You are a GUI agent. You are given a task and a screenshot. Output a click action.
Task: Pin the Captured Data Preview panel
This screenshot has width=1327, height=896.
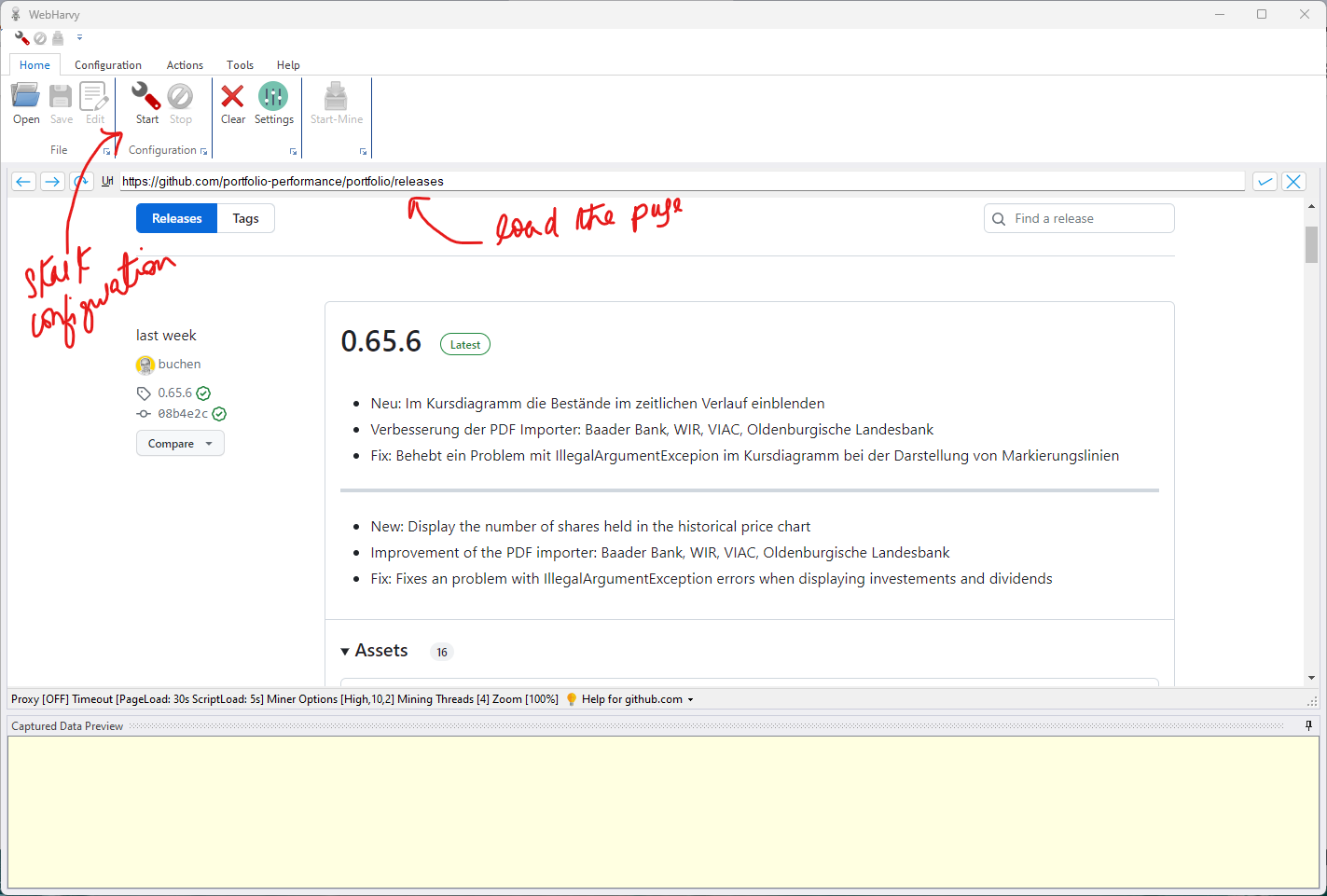click(1308, 725)
